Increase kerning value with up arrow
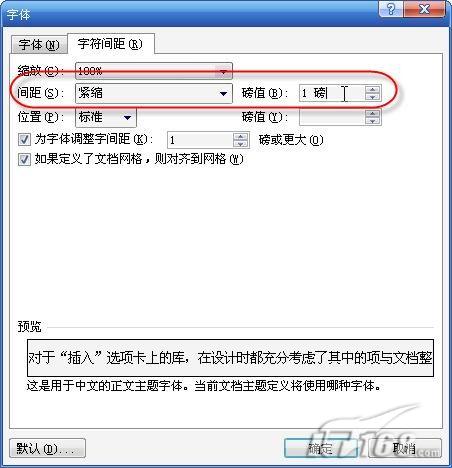452x468 pixels. tap(240, 136)
